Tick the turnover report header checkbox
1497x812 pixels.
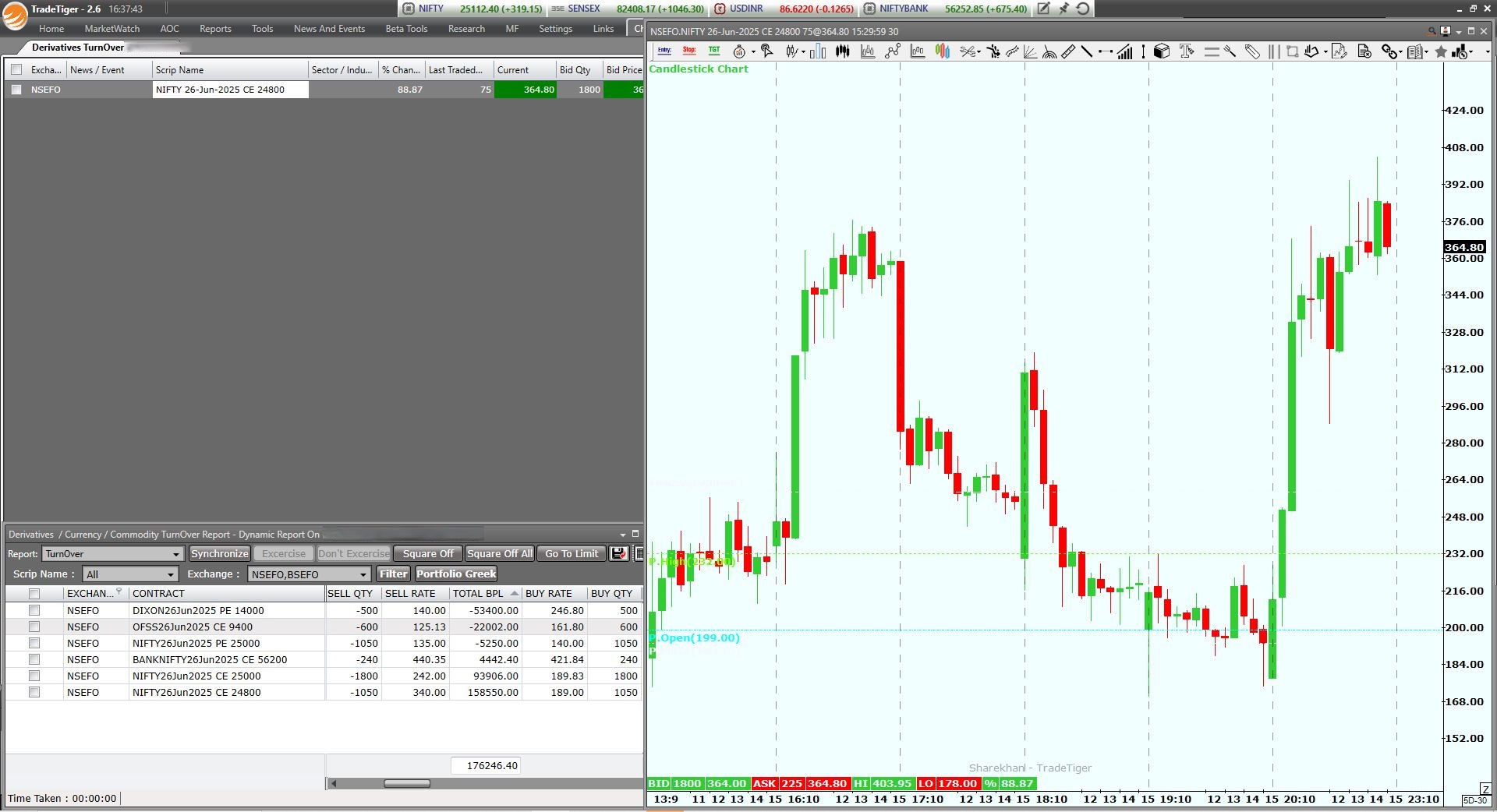(34, 594)
